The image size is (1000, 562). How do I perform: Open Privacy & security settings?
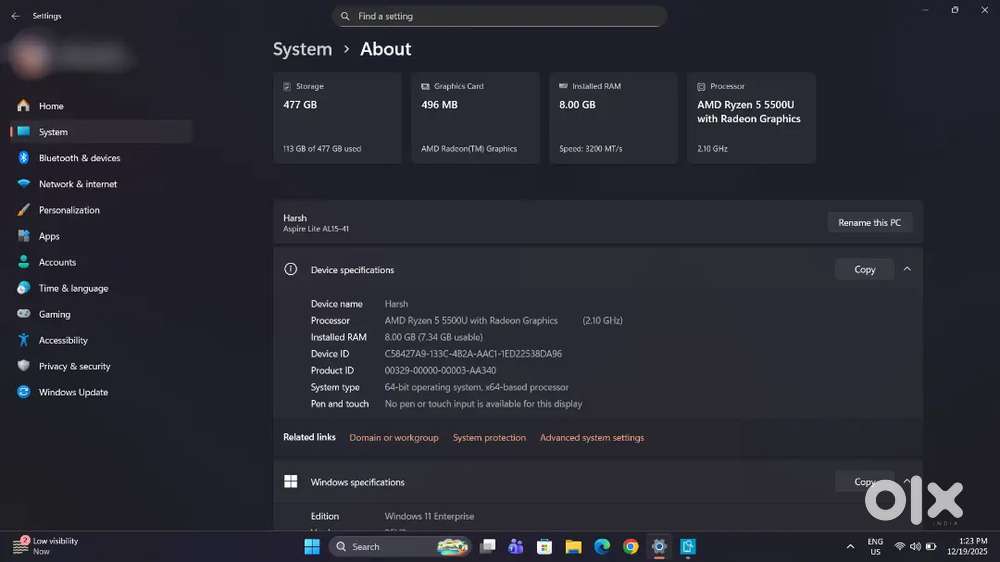tap(74, 366)
